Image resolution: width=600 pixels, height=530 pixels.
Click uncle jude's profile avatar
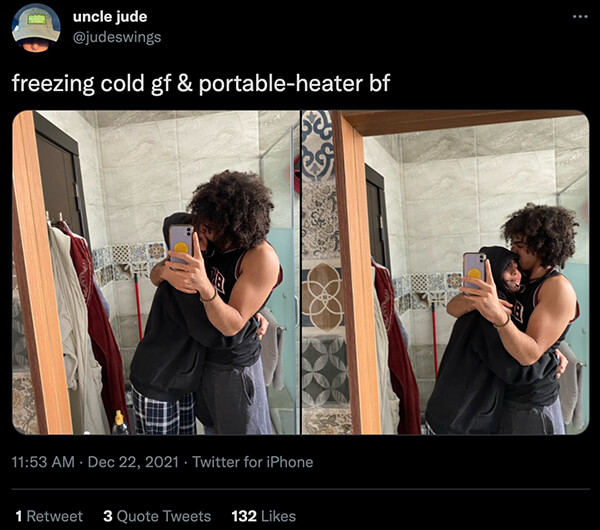36,28
